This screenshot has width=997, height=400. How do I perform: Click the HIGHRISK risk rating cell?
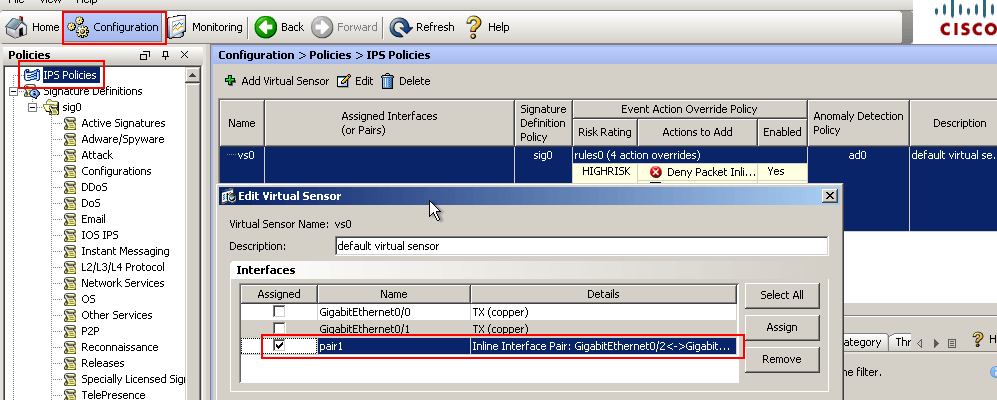pyautogui.click(x=605, y=172)
